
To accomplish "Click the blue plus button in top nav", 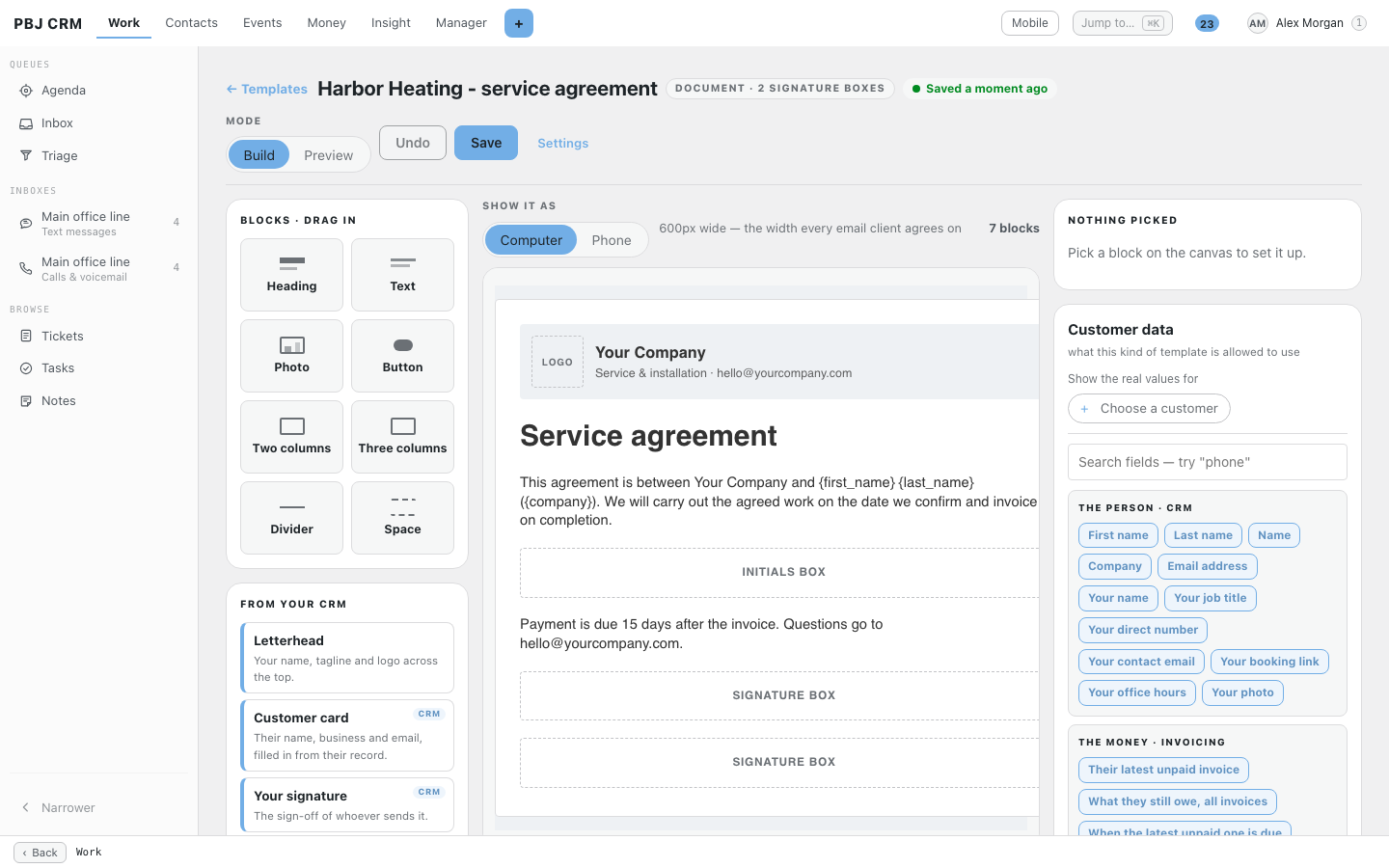I will 518,23.
